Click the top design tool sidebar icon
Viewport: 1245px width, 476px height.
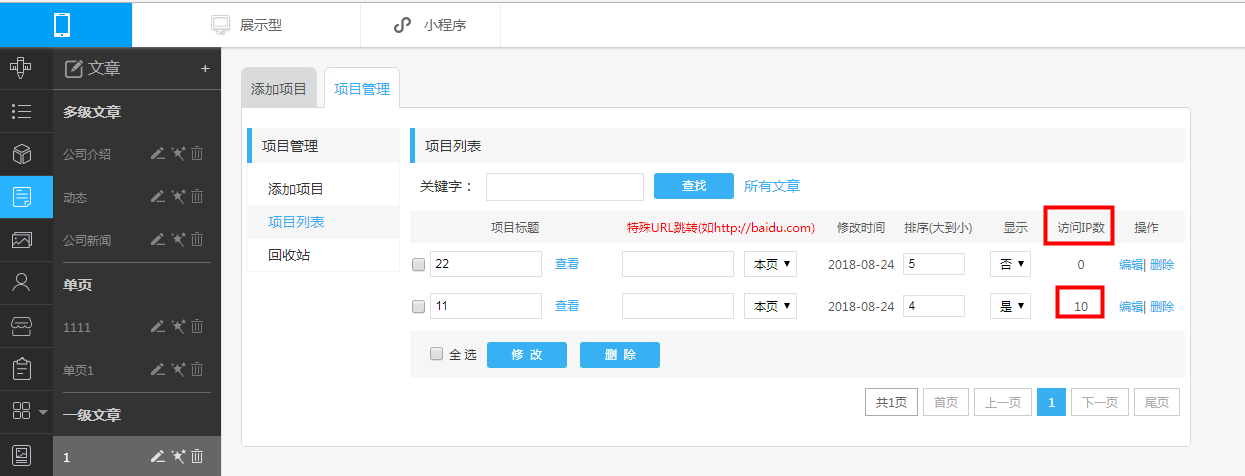coord(21,68)
